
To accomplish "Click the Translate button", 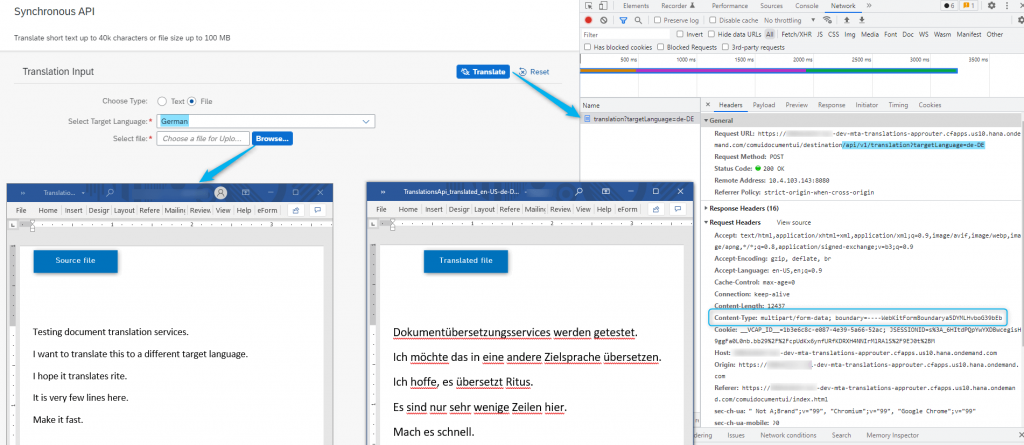I will coord(483,72).
